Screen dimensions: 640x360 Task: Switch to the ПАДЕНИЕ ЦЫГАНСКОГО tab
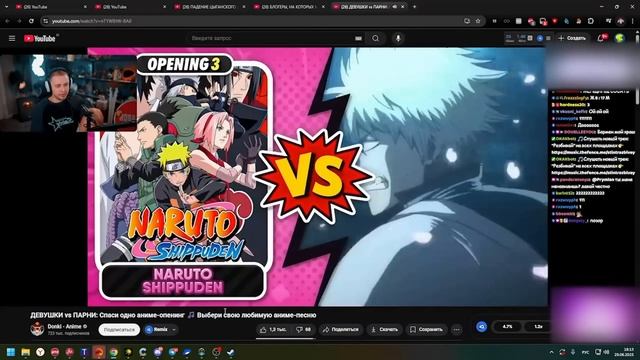[x=208, y=7]
